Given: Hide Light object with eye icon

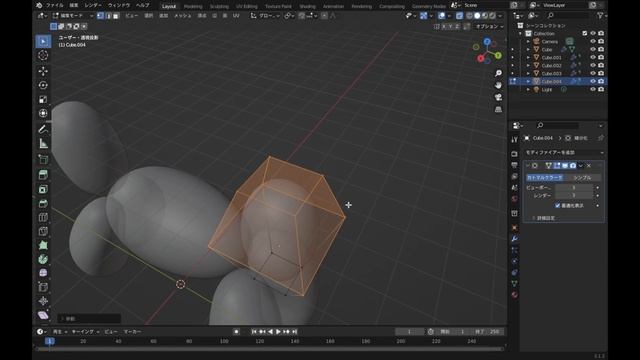Looking at the screenshot, I should pos(593,89).
